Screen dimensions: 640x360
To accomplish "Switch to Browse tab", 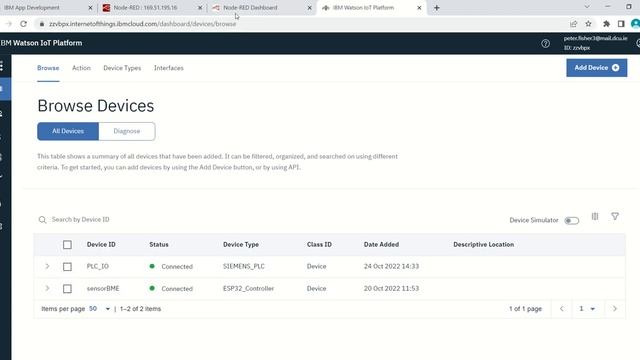I will click(x=48, y=68).
